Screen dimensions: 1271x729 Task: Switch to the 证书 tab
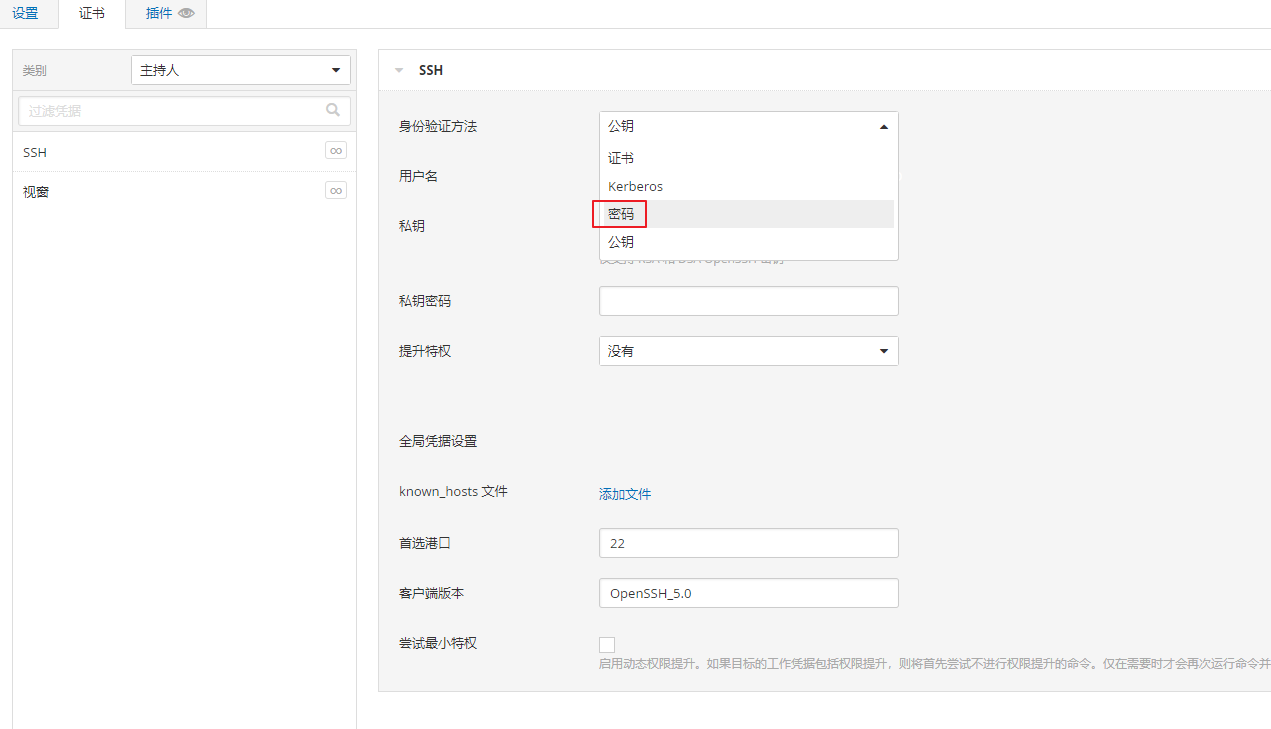click(x=92, y=14)
